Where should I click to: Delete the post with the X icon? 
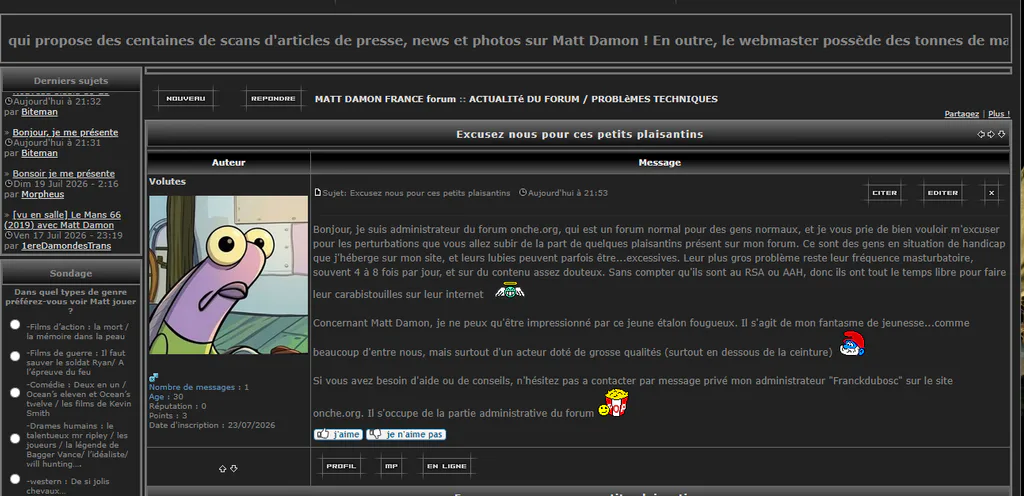(991, 193)
